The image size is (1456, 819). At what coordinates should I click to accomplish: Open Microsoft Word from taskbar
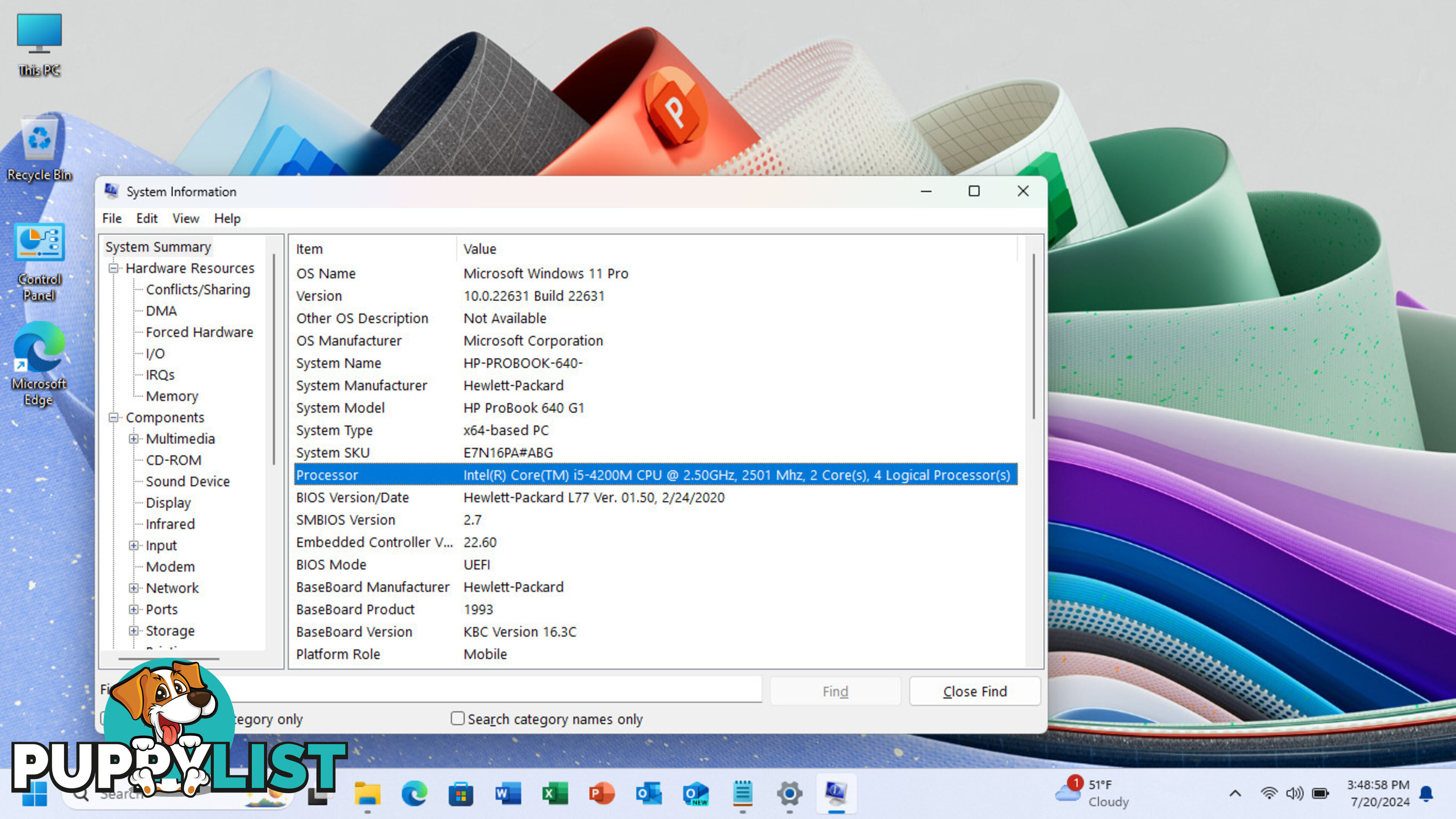[x=506, y=794]
